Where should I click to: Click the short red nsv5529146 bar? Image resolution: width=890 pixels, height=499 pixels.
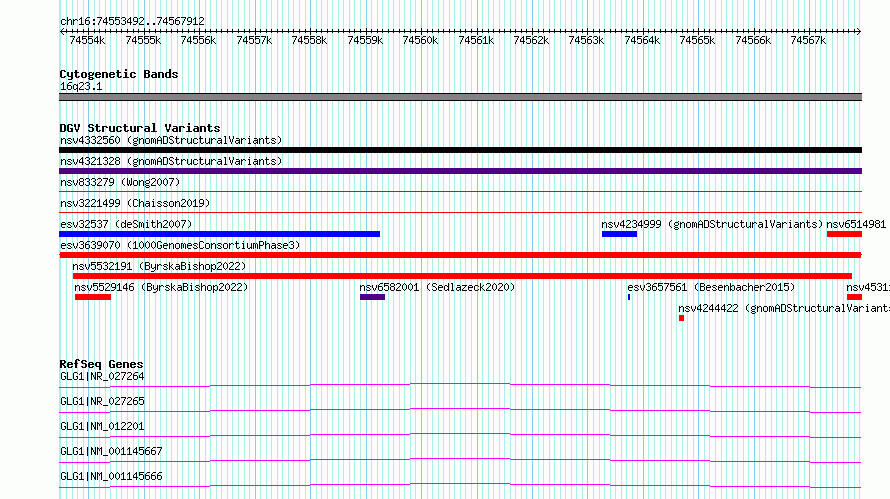pos(93,297)
